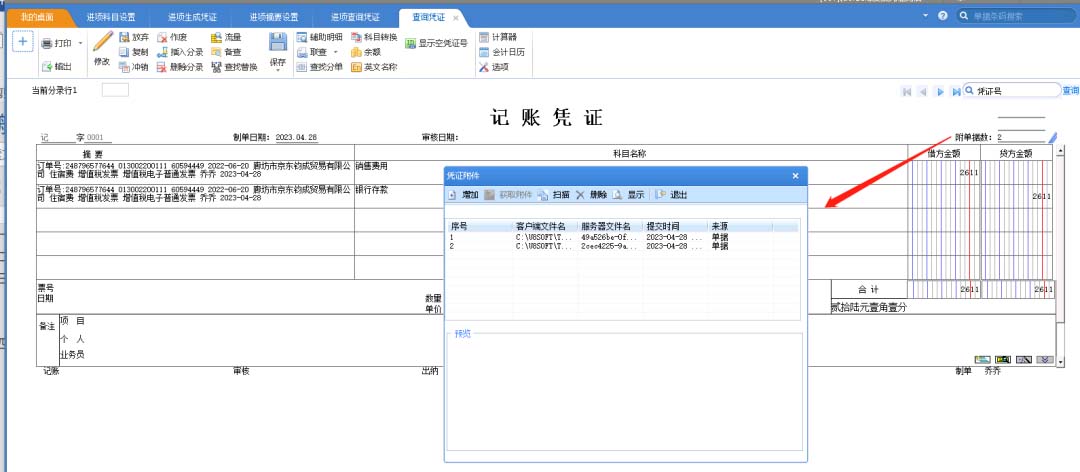Click 英文名称 English name button
The width and height of the screenshot is (1080, 472).
(x=374, y=67)
